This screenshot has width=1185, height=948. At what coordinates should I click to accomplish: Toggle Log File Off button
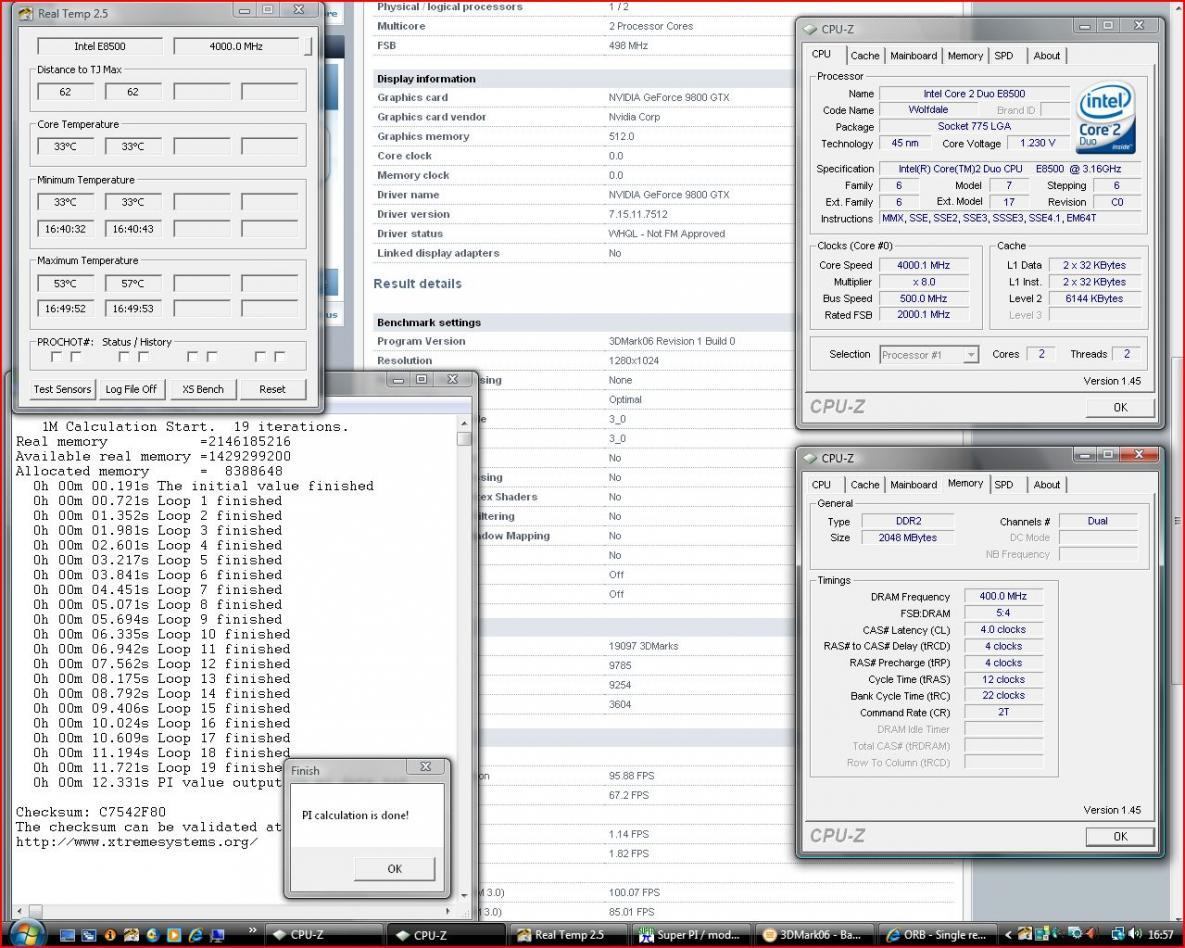pyautogui.click(x=131, y=389)
